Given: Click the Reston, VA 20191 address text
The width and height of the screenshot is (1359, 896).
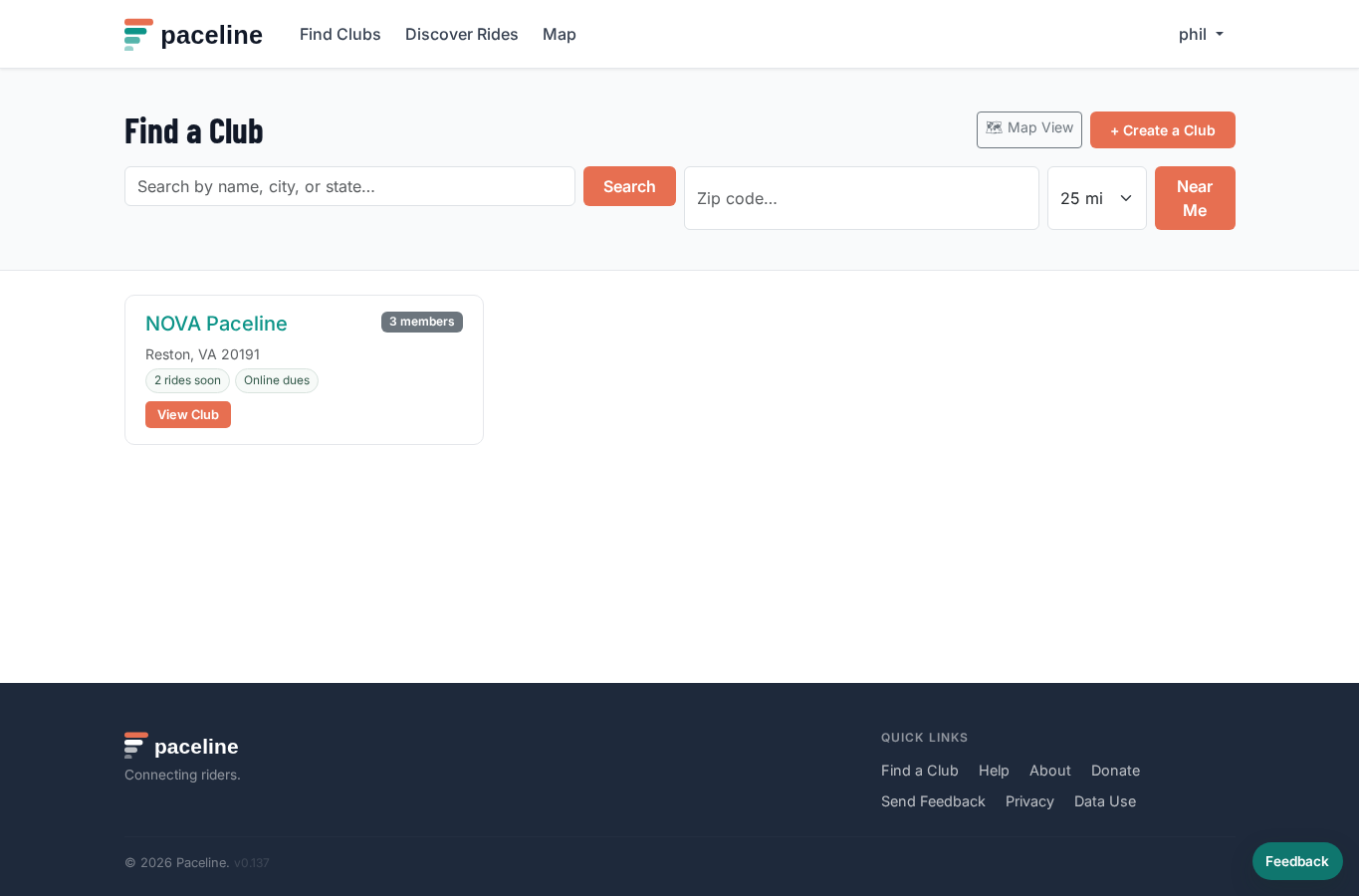Looking at the screenshot, I should tap(202, 354).
